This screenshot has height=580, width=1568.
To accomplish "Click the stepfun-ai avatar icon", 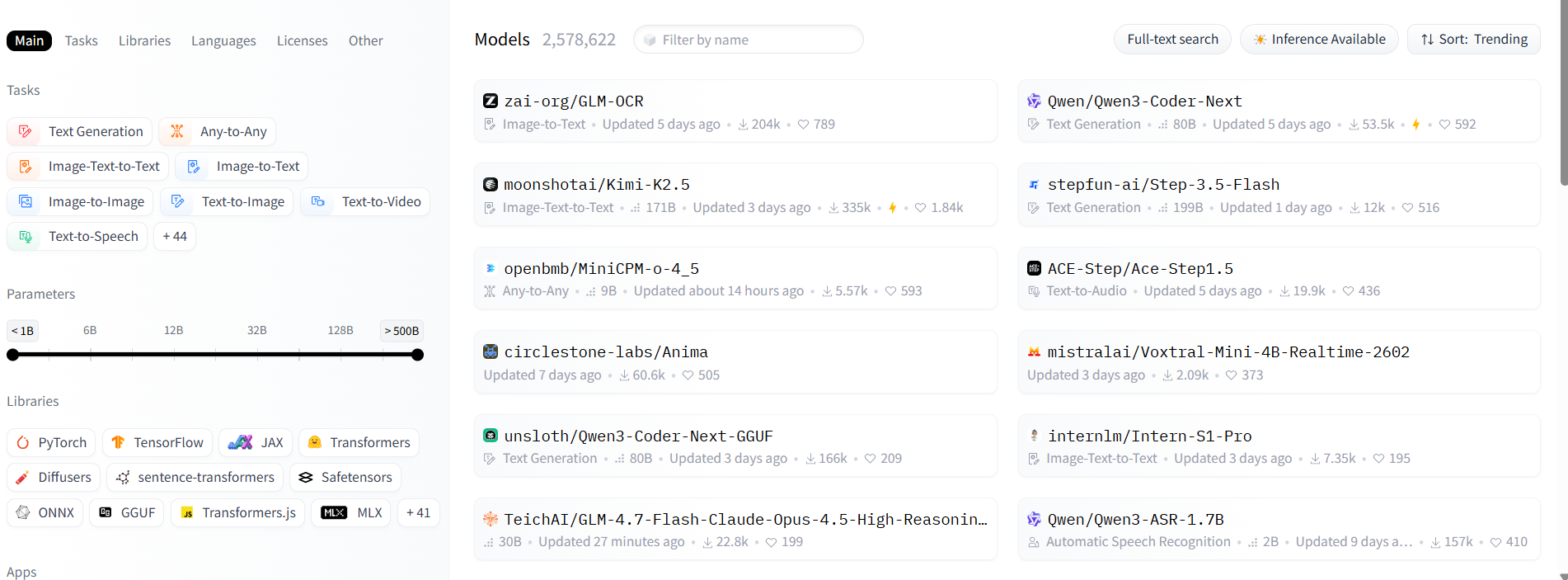I will 1034,184.
